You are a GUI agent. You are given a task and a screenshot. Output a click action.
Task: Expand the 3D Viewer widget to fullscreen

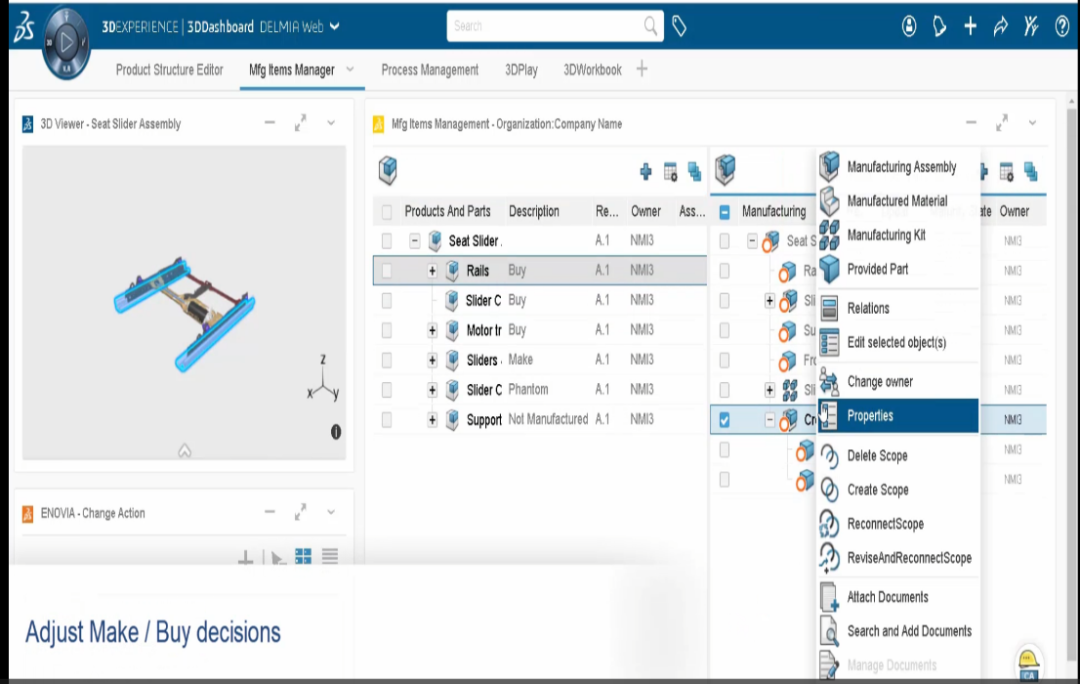tap(300, 123)
